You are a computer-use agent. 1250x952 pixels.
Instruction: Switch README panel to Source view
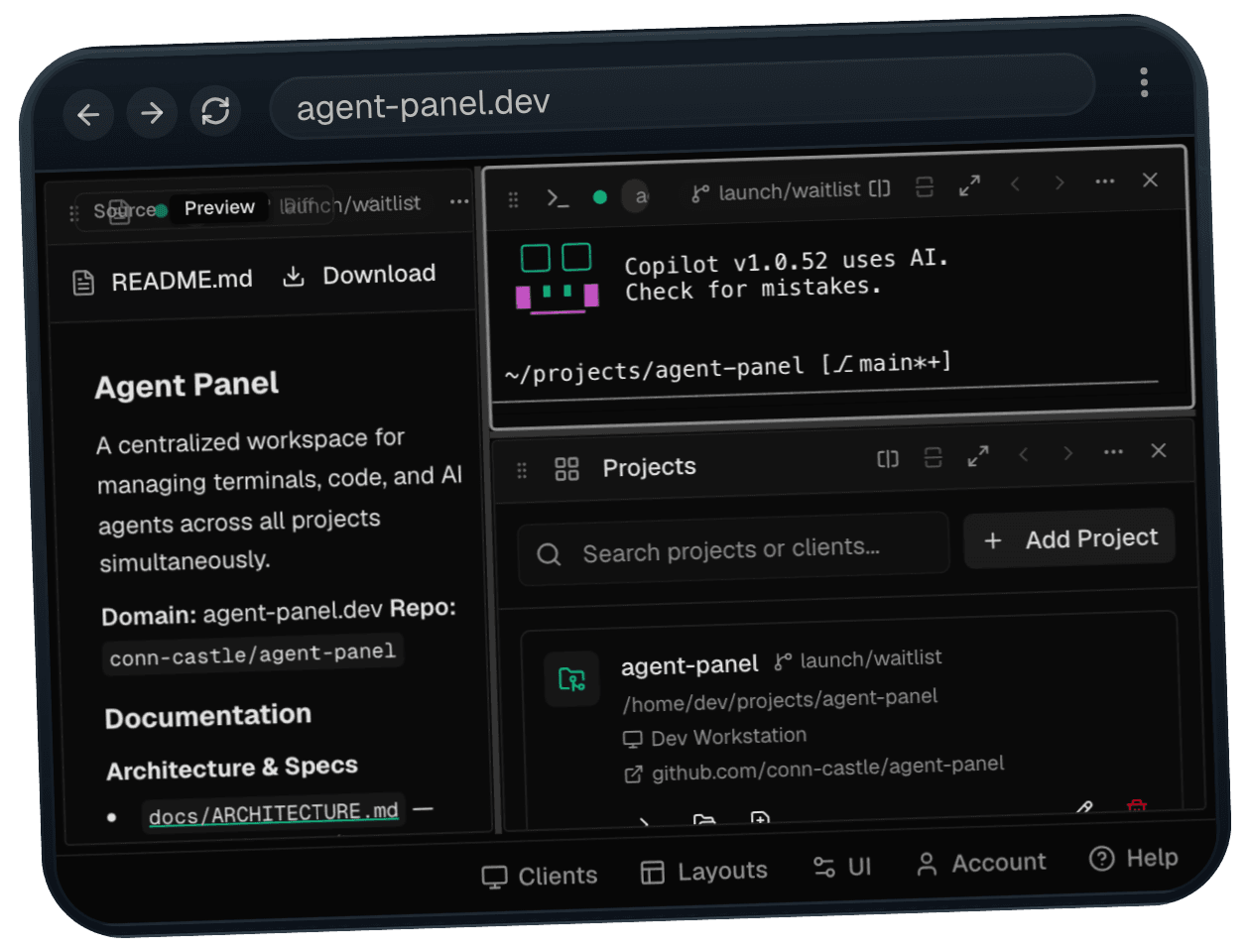[125, 210]
